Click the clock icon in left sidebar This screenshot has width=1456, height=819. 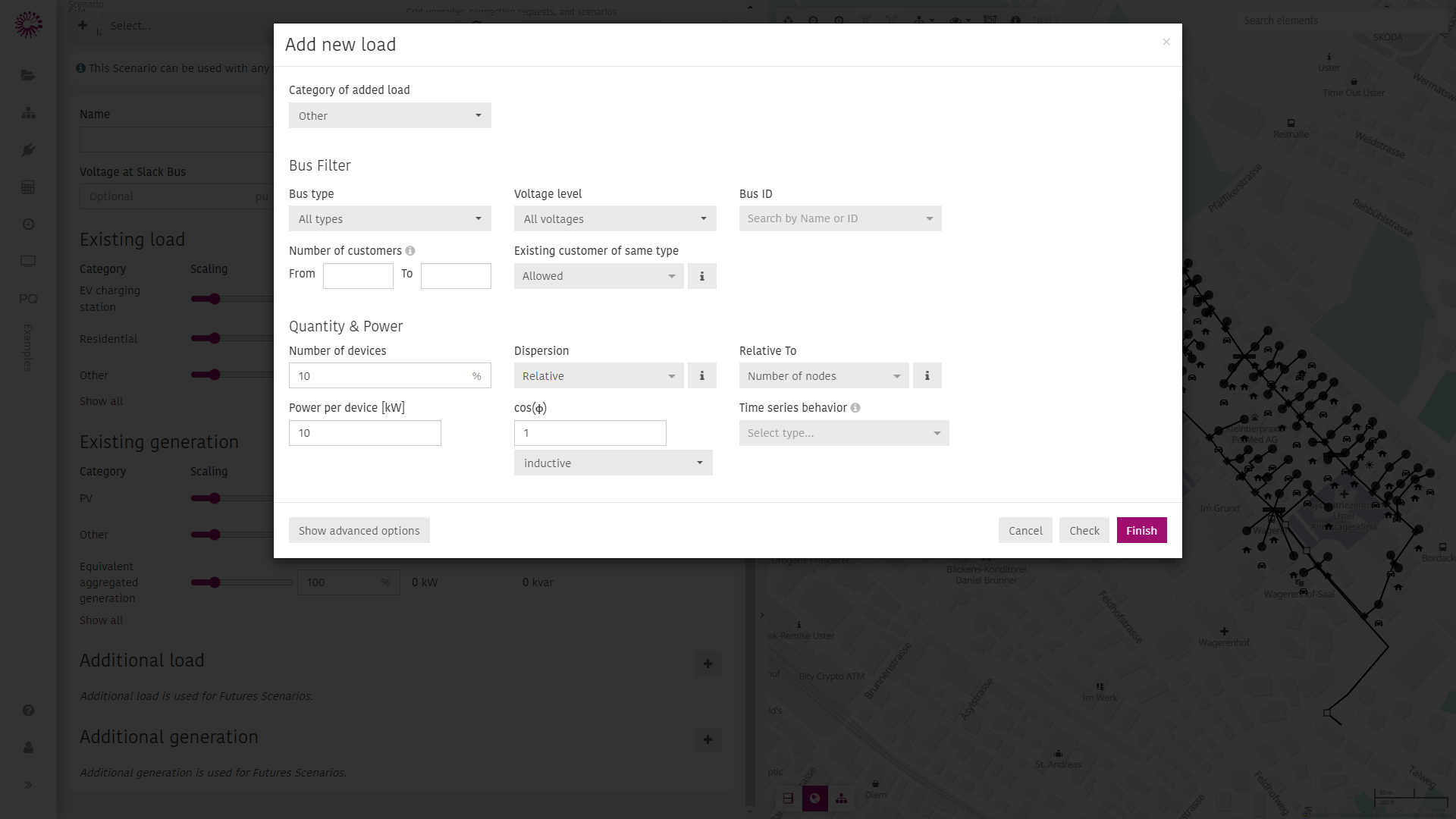pos(28,224)
